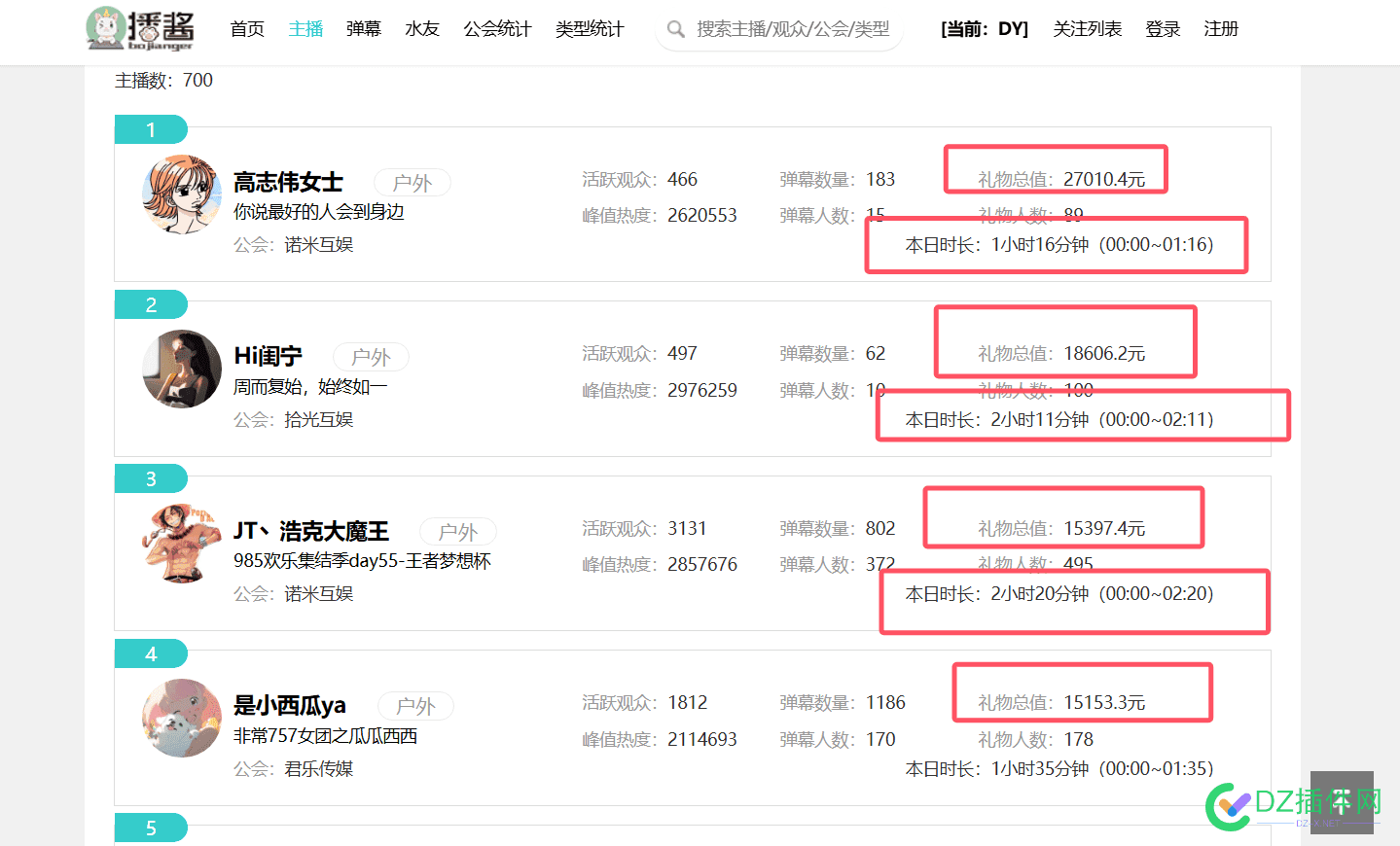Click 峰值热度: 2976259
This screenshot has width=1400, height=846.
660,391
